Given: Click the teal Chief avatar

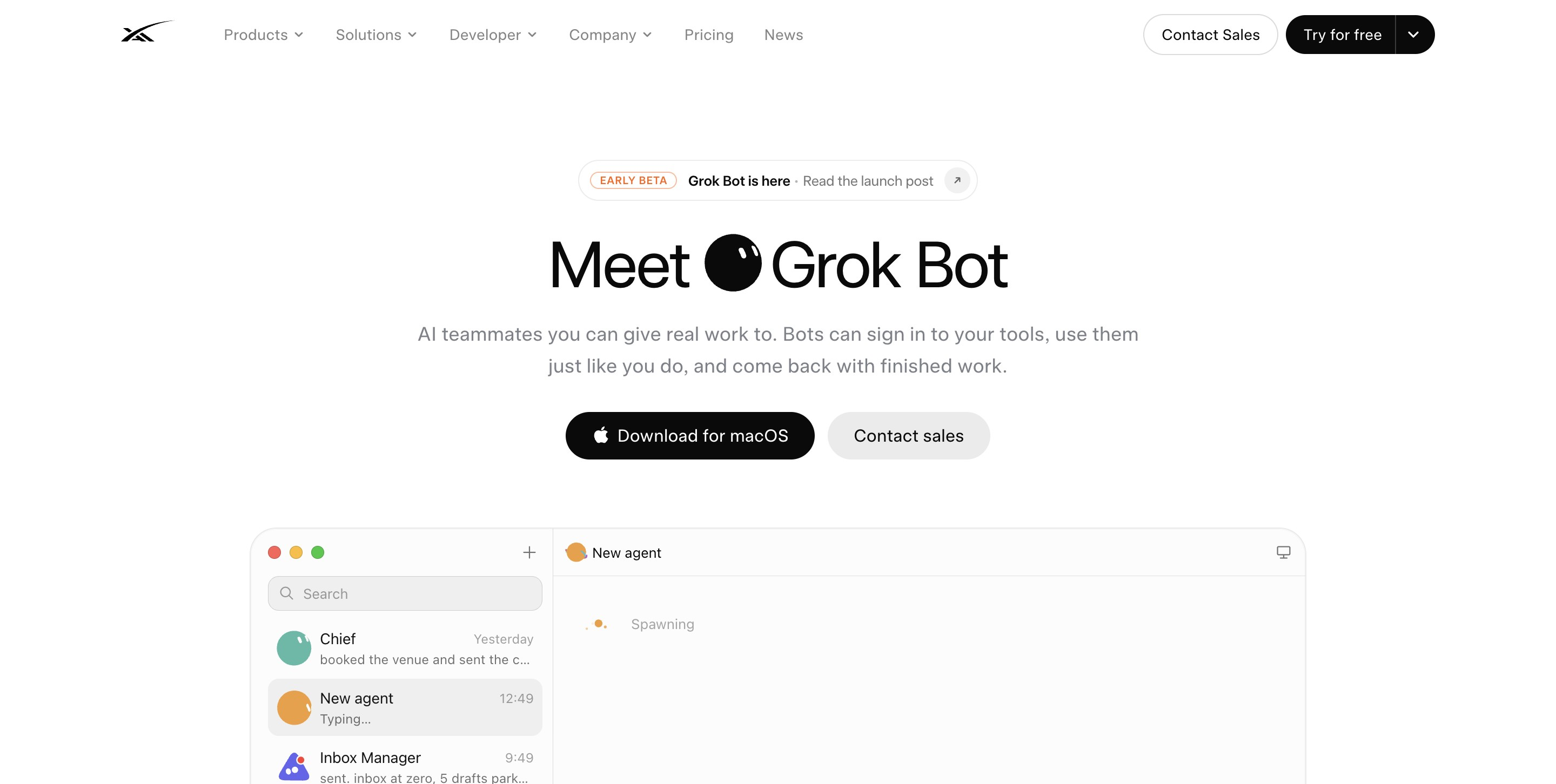Looking at the screenshot, I should point(293,648).
